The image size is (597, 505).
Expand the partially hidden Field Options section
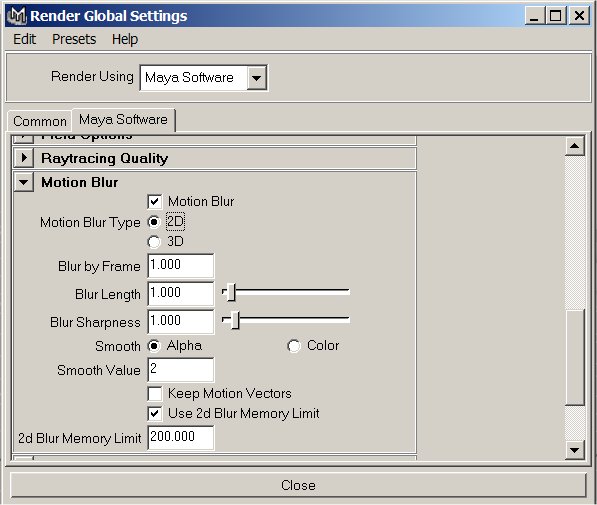(x=24, y=138)
